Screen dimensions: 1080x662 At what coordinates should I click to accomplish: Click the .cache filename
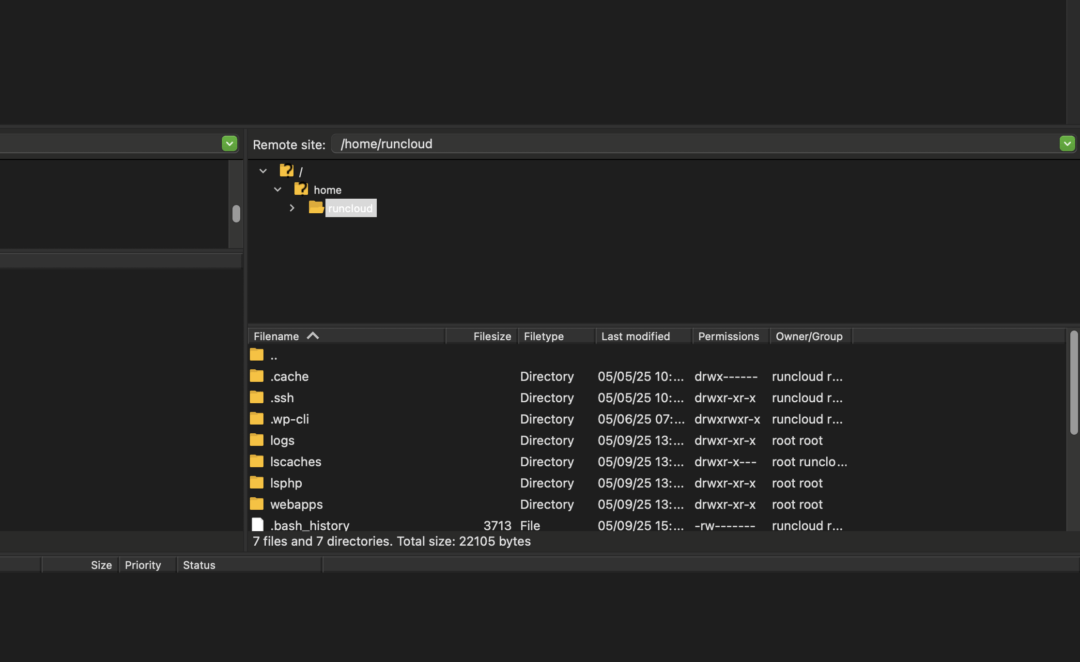289,377
